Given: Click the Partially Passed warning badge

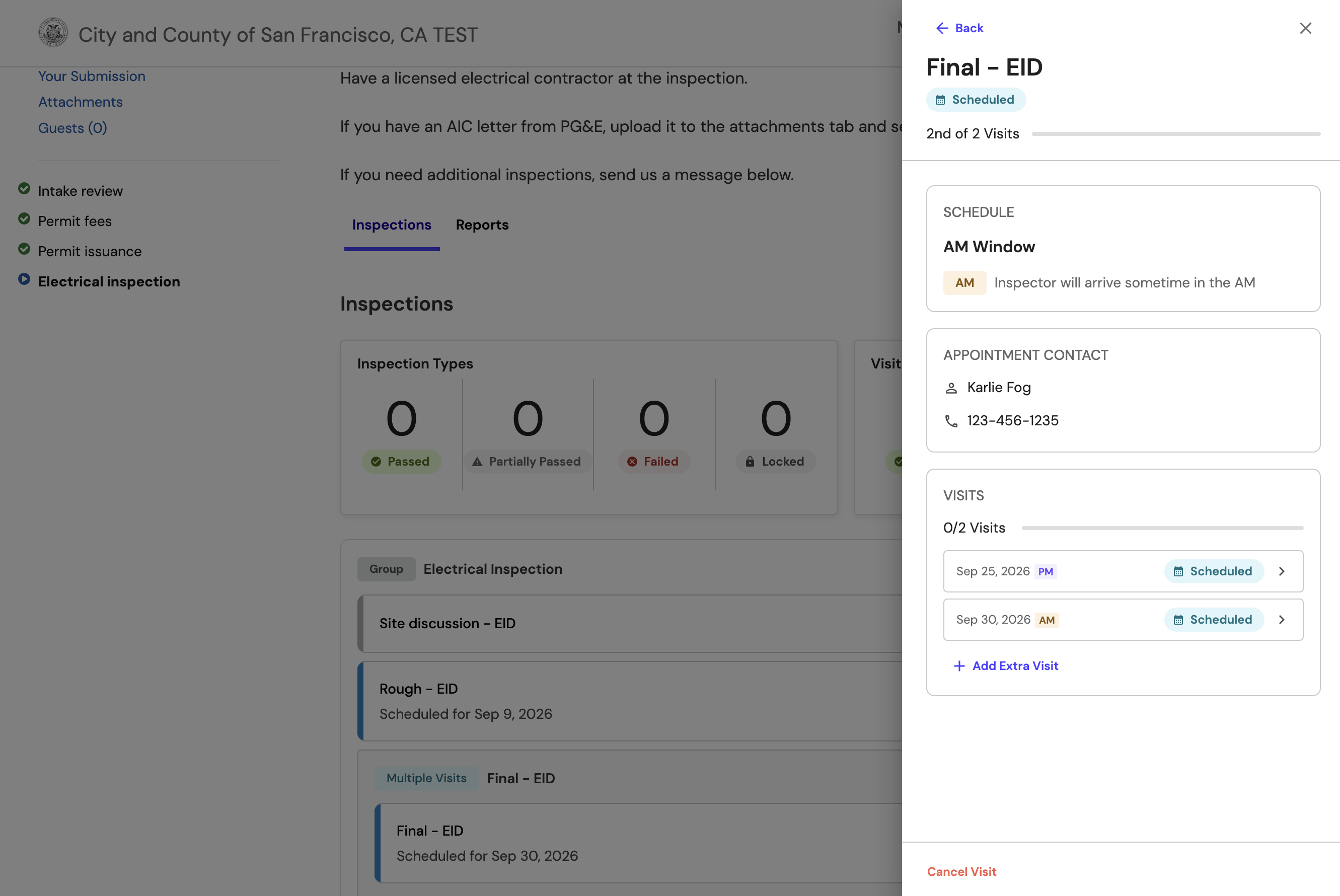Looking at the screenshot, I should 528,462.
